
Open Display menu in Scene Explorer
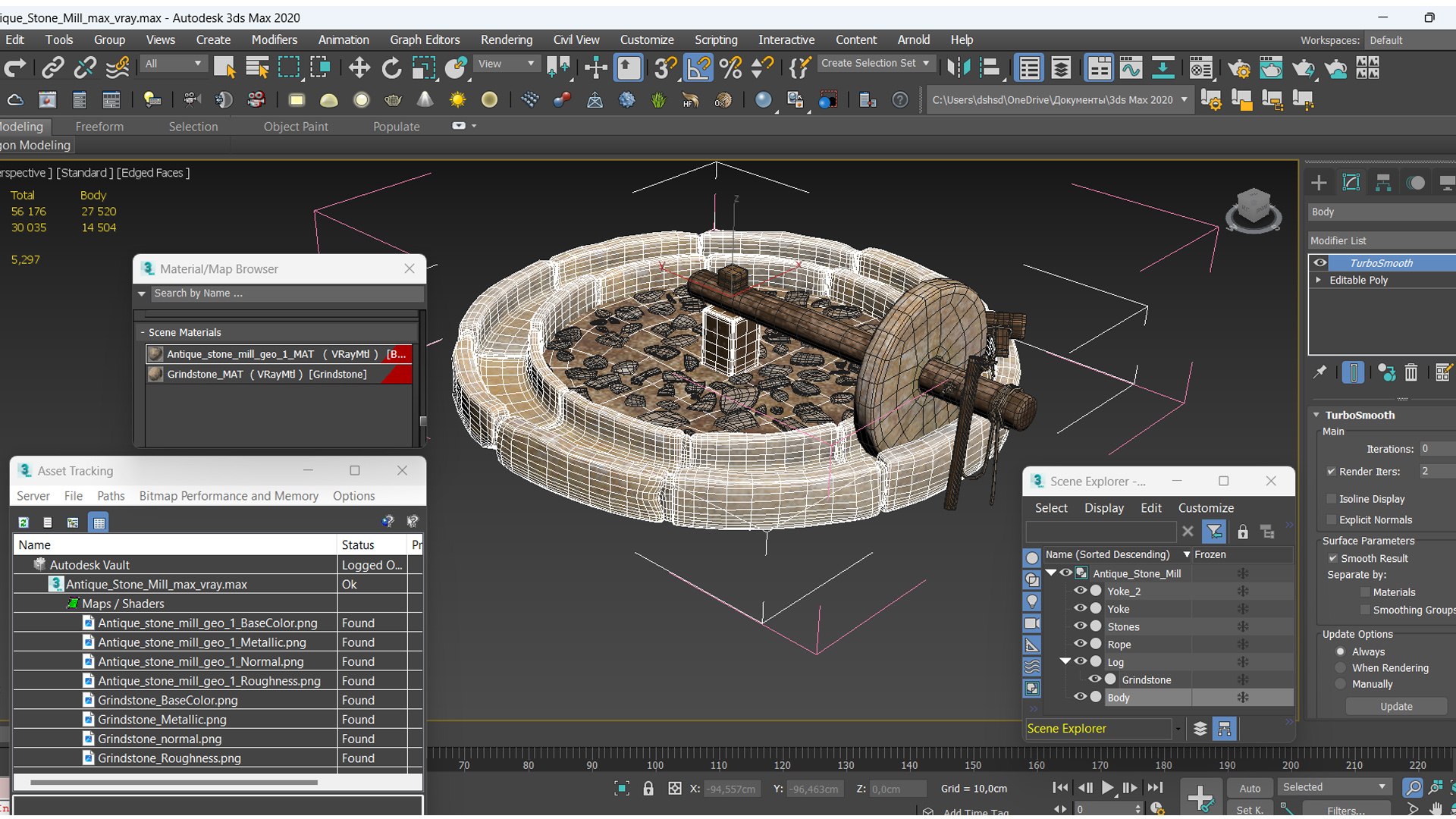tap(1104, 508)
